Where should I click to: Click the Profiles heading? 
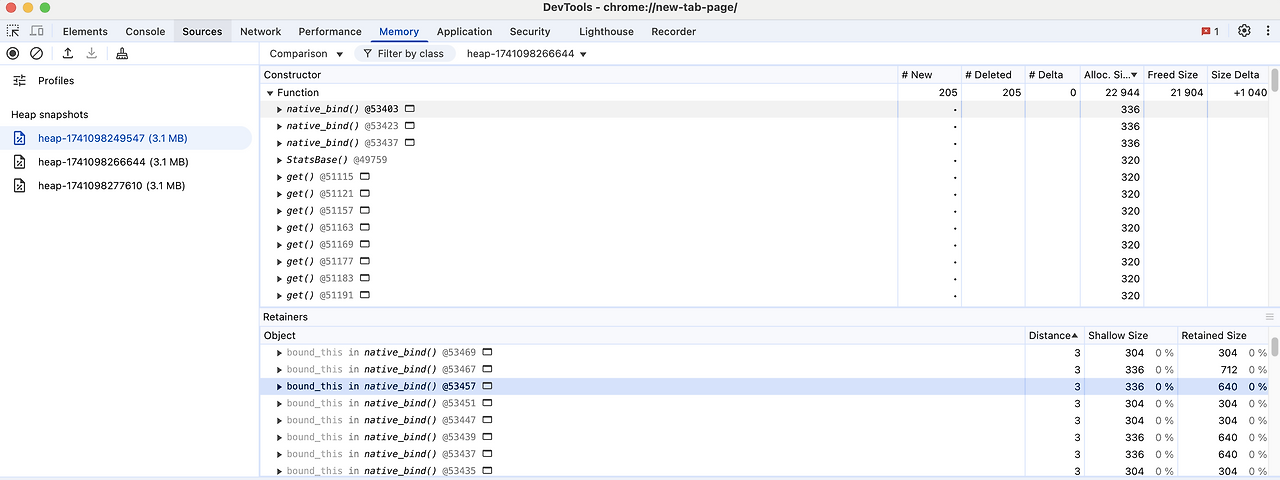pos(56,81)
